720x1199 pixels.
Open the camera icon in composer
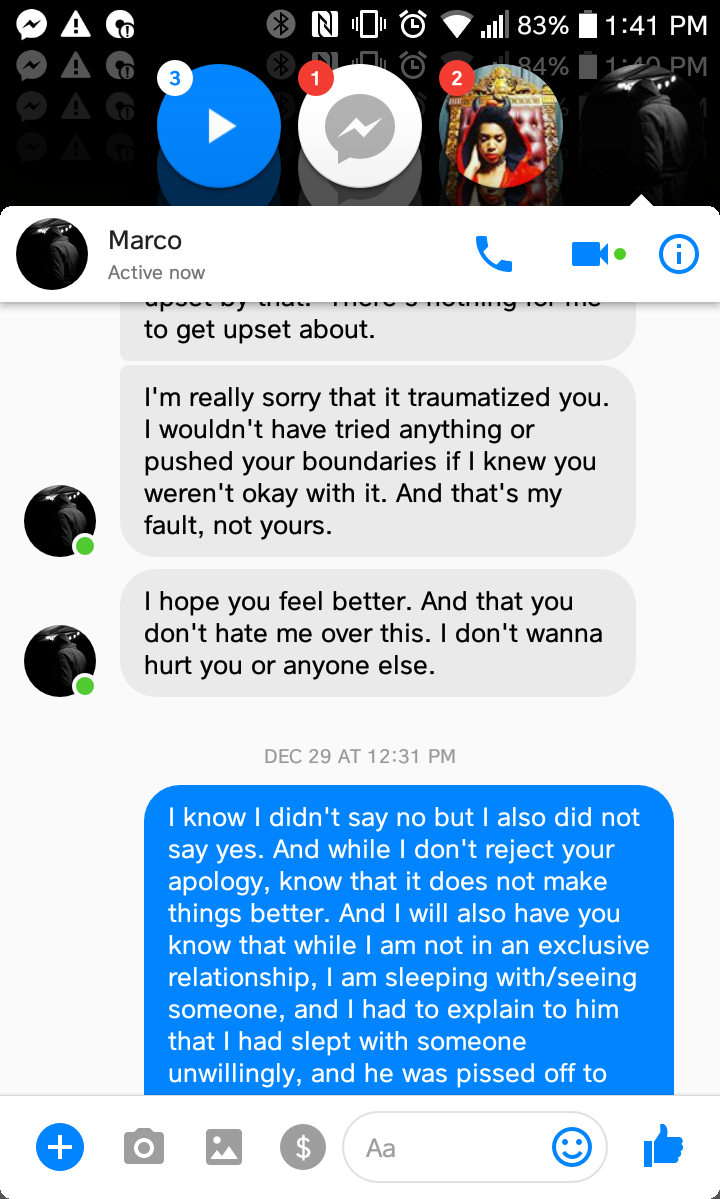coord(144,1147)
